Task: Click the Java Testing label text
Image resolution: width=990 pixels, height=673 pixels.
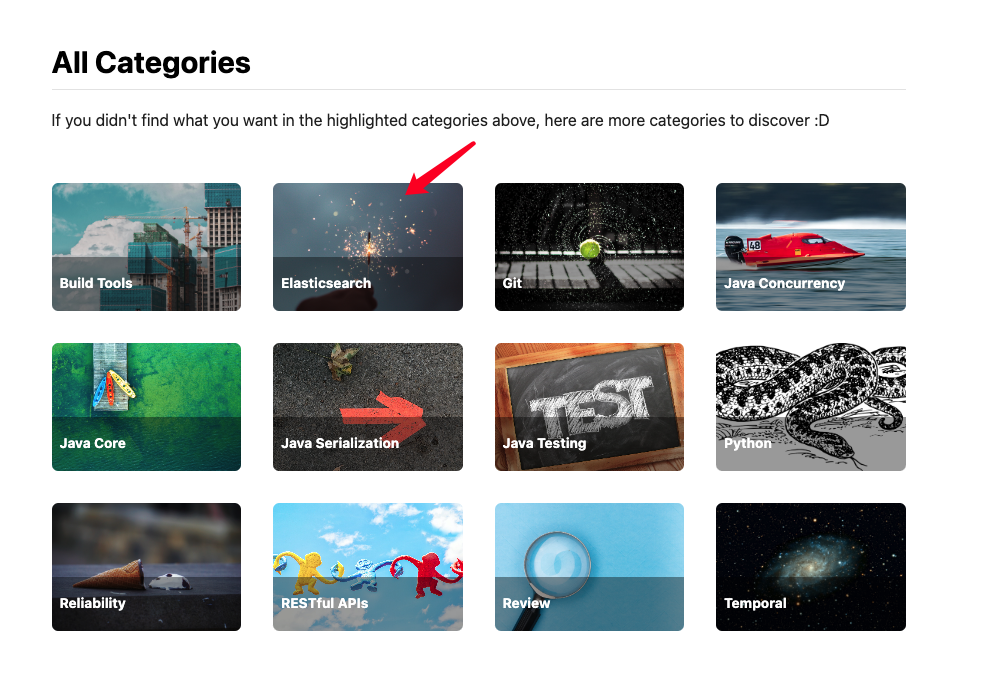Action: point(544,443)
